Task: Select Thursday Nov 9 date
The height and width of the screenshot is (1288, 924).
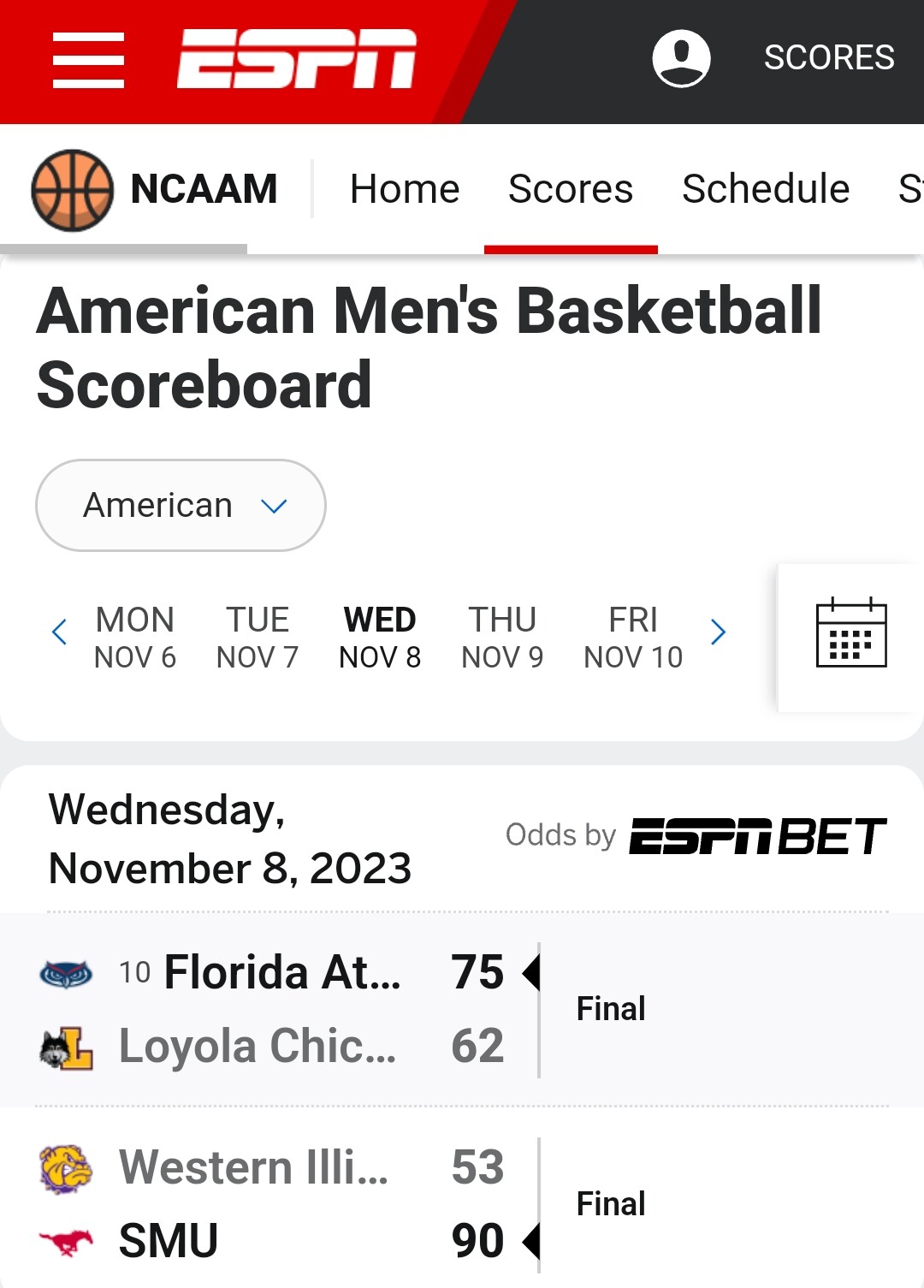Action: tap(502, 637)
